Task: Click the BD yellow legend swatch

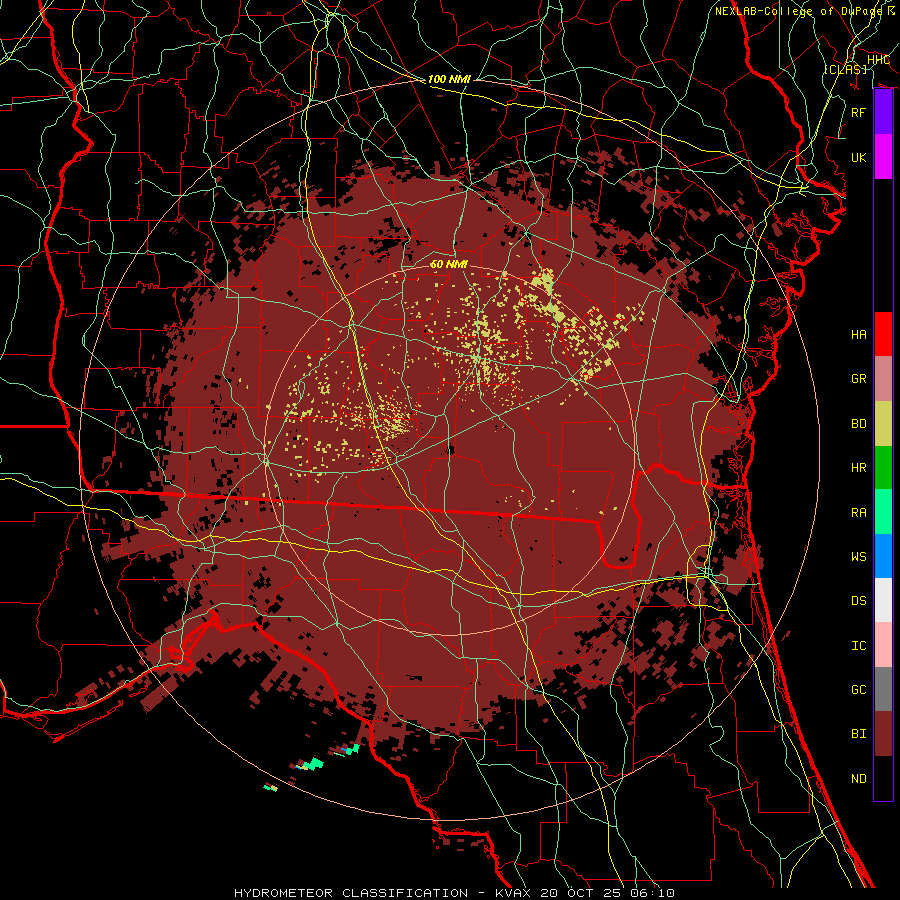Action: (883, 424)
